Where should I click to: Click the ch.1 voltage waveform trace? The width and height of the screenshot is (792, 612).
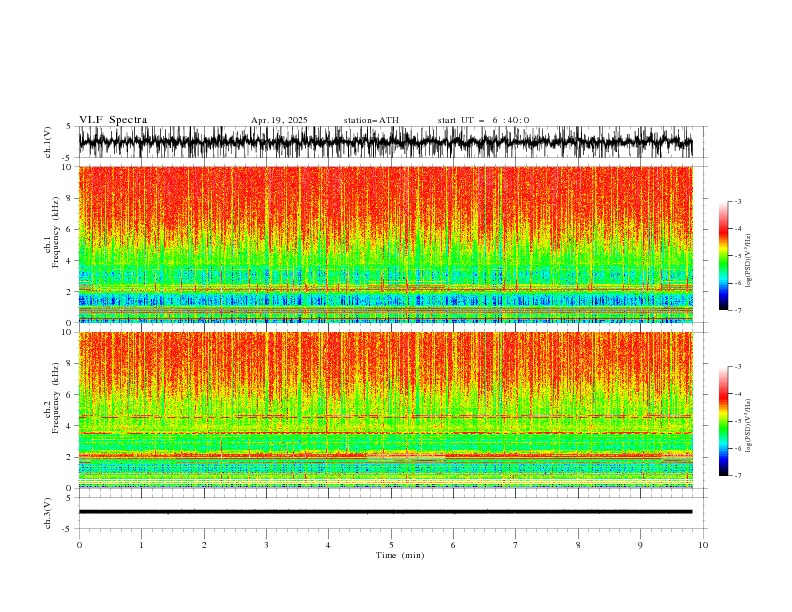(x=385, y=142)
